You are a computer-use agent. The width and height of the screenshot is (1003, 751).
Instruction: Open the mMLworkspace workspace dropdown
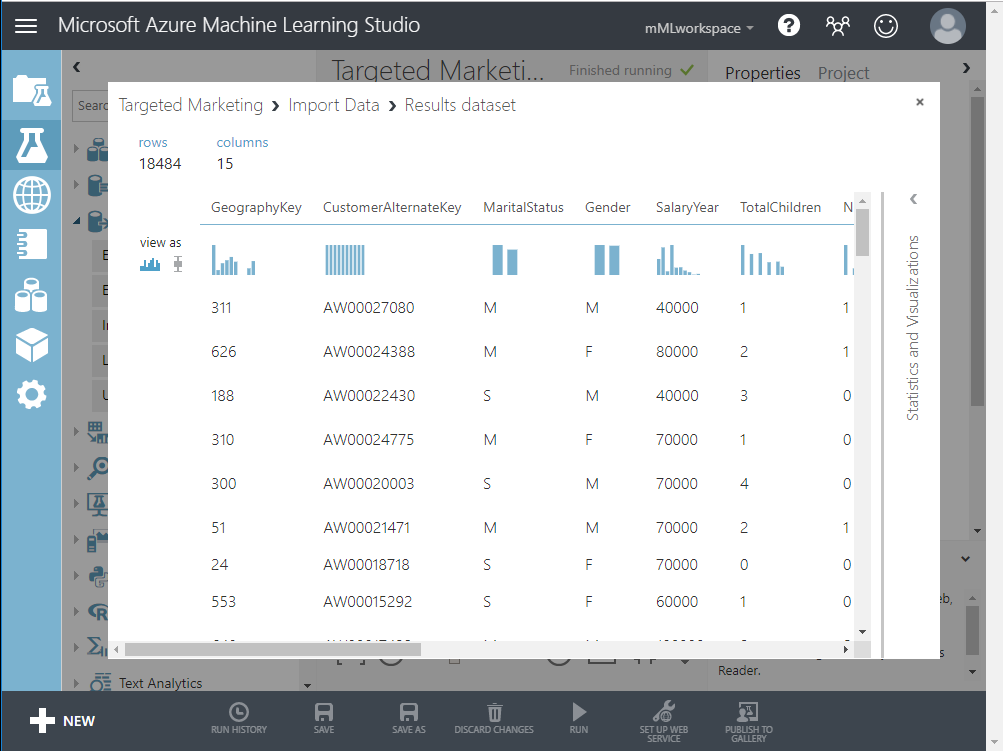coord(700,28)
